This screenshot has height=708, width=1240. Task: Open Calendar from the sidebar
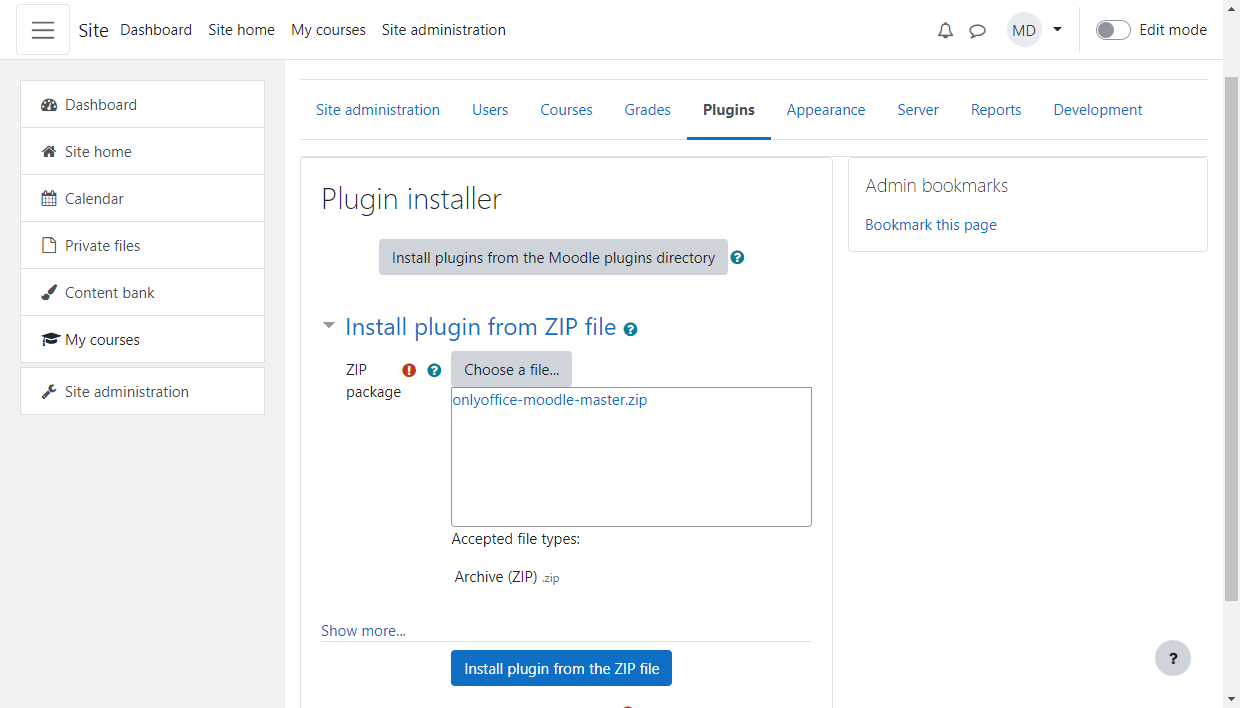point(142,198)
